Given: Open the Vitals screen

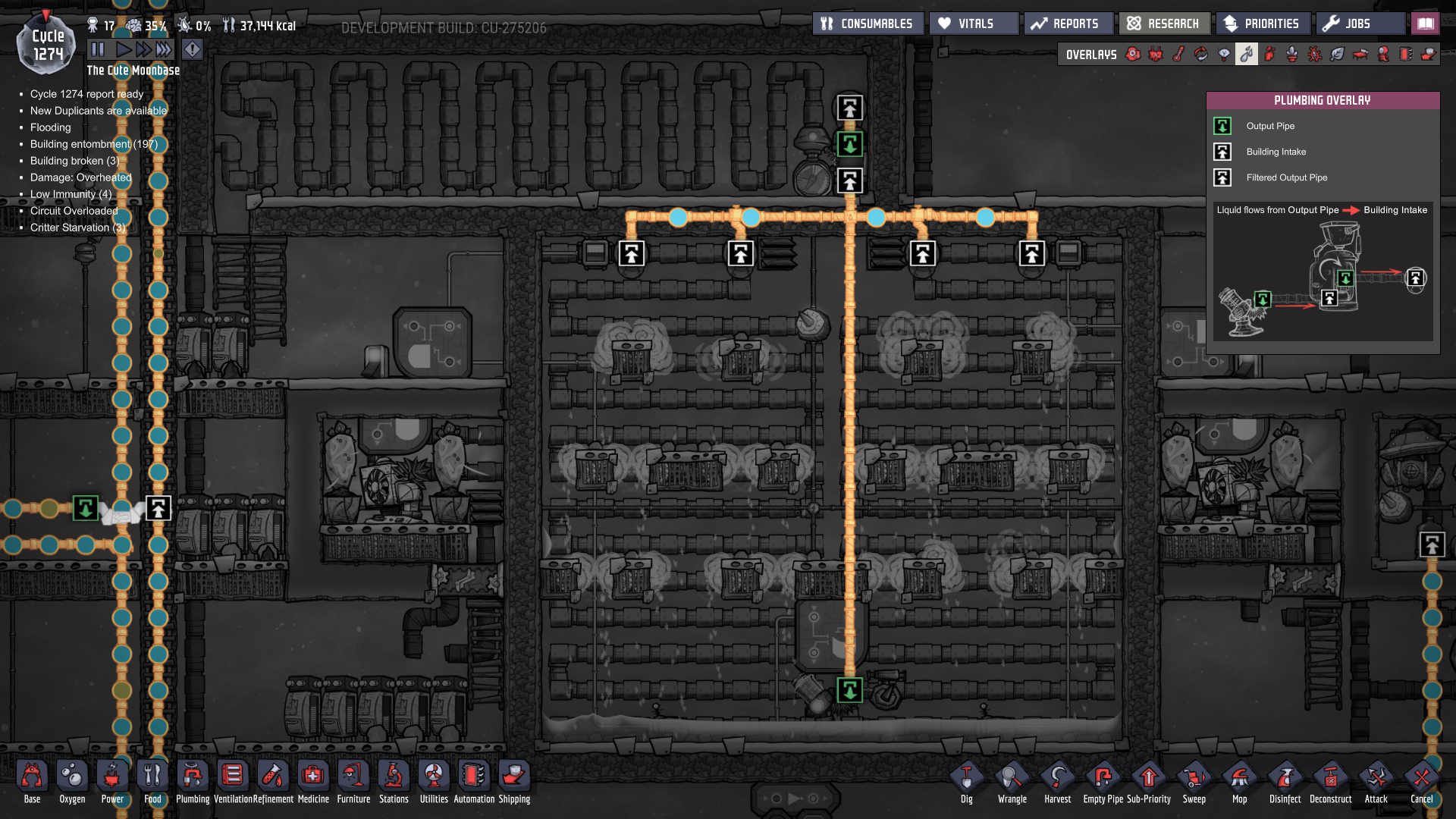Looking at the screenshot, I should click(974, 24).
